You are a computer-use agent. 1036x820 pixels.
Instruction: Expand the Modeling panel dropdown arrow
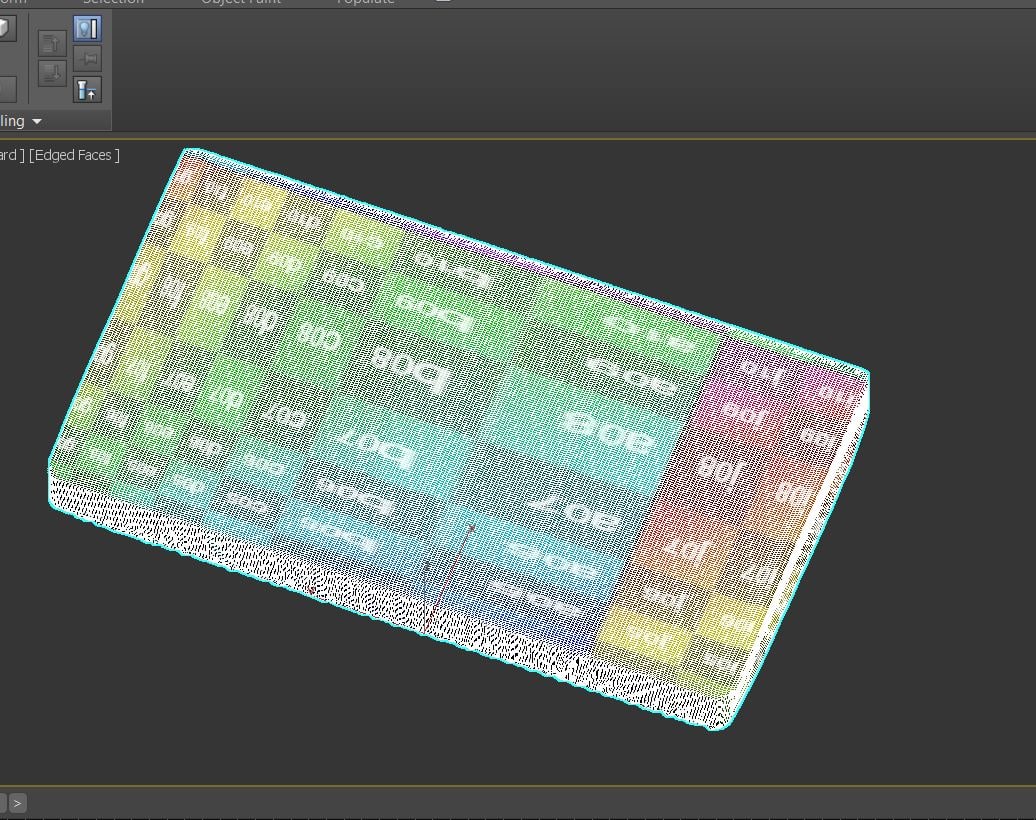tap(37, 122)
